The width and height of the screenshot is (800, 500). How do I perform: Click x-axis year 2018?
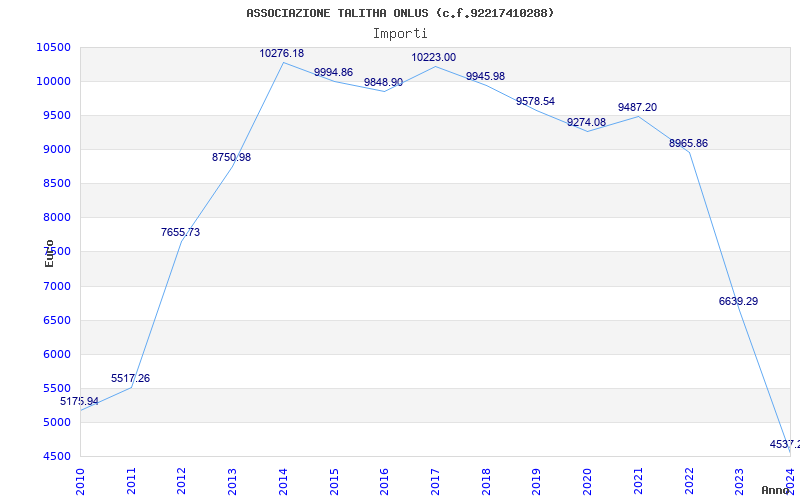486,481
